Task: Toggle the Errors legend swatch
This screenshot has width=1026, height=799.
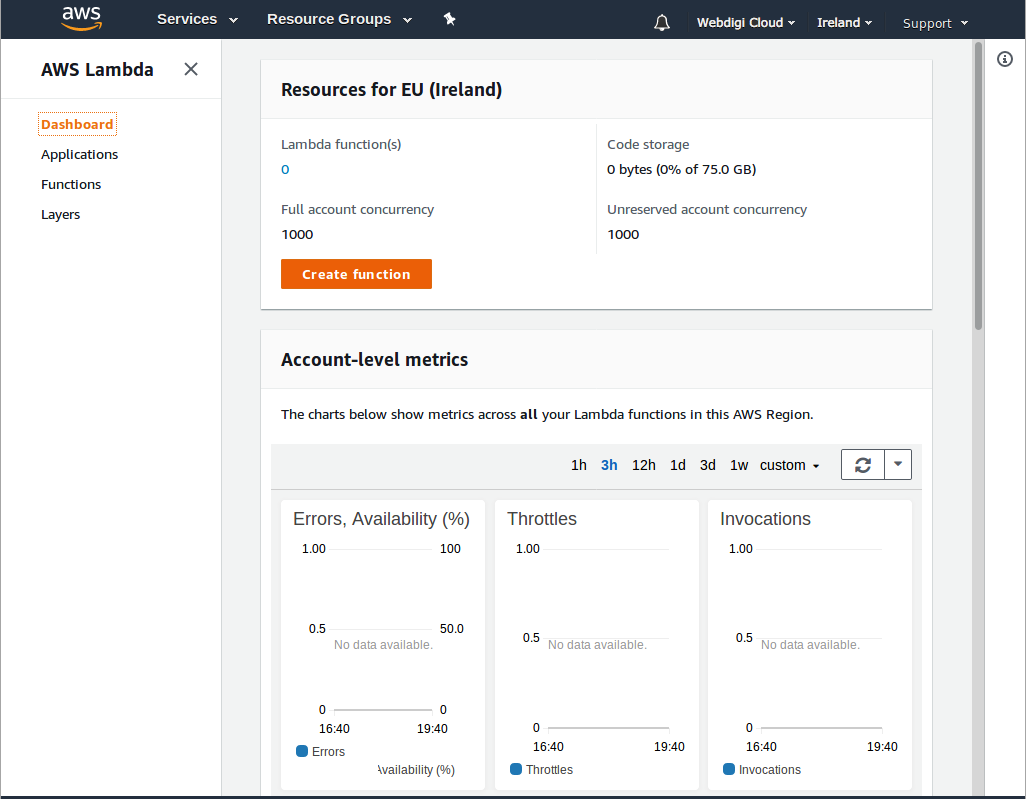Action: click(302, 751)
